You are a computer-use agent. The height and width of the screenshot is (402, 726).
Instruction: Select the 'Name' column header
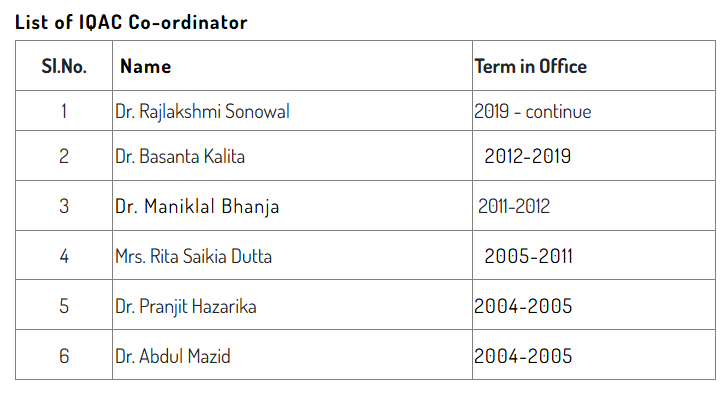tap(145, 66)
